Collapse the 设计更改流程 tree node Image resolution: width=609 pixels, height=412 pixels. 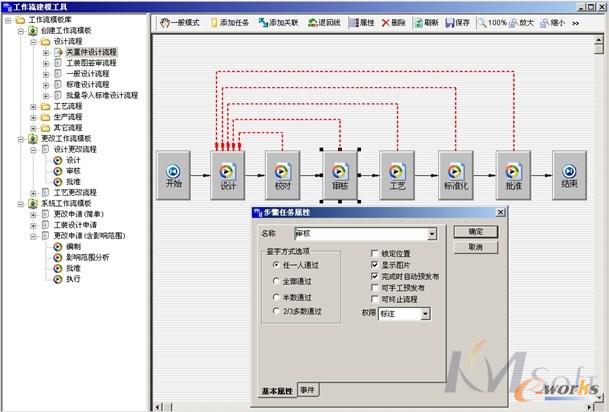click(33, 149)
